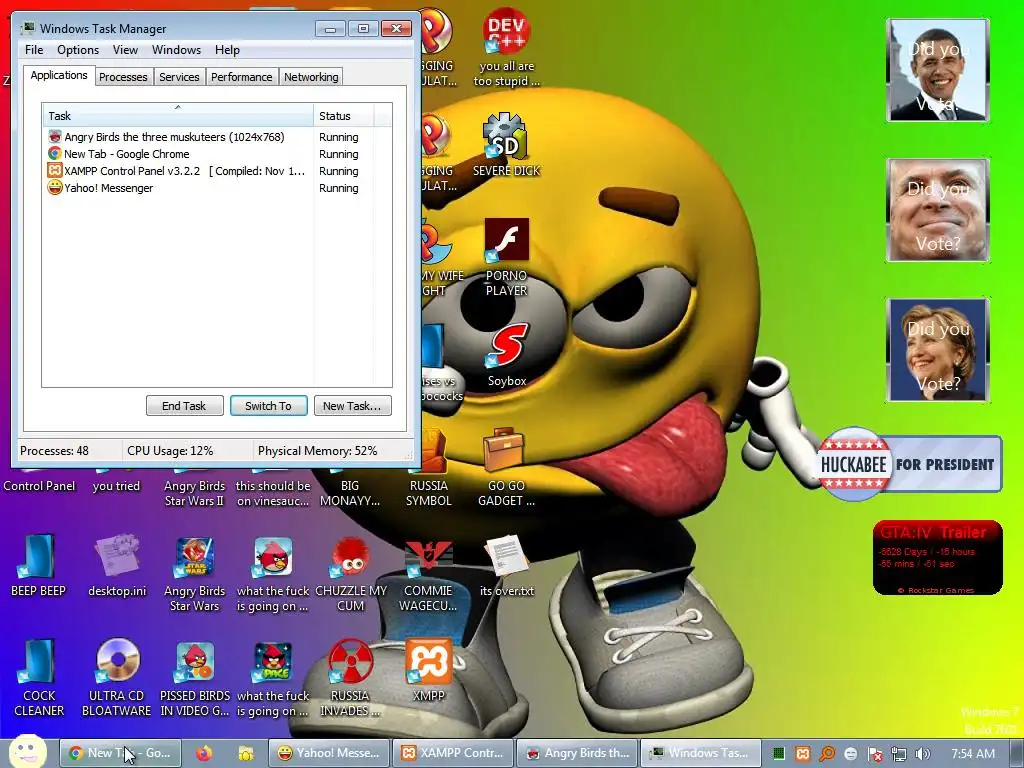The height and width of the screenshot is (768, 1024).
Task: Click the McCain 'Did you Vote?' gadget
Action: (x=938, y=210)
